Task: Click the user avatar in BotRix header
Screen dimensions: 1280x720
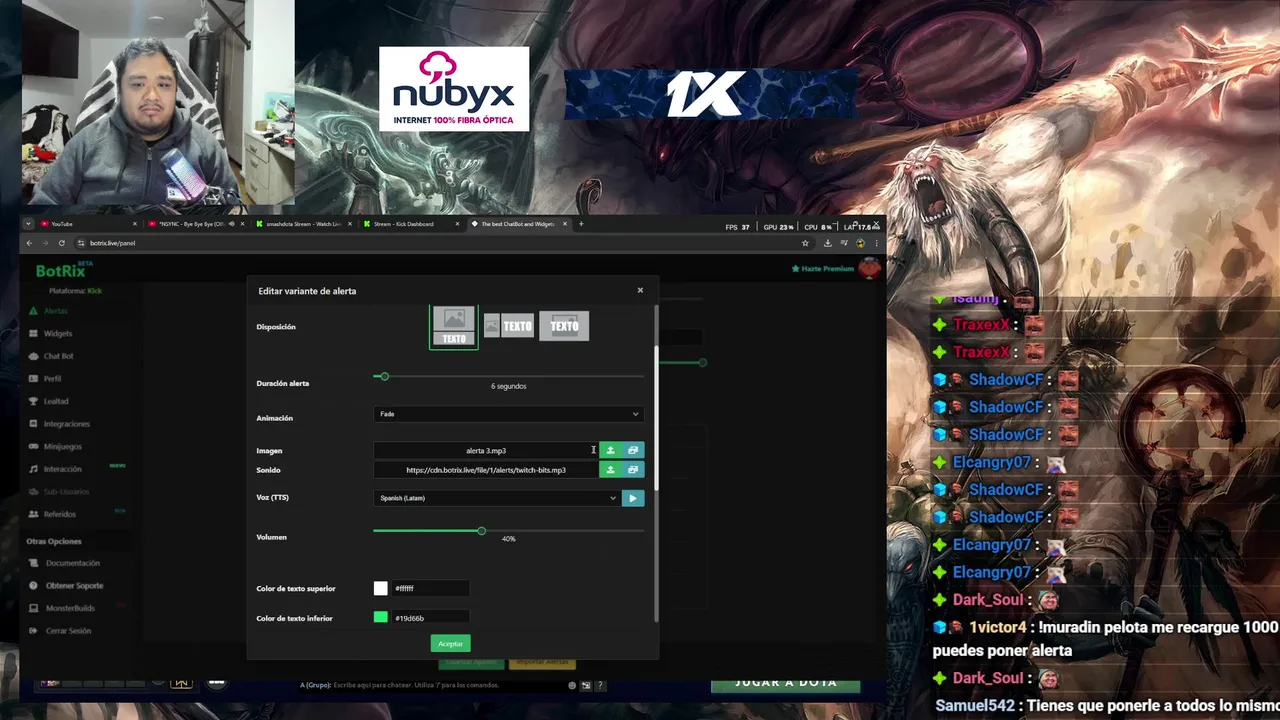Action: (870, 268)
